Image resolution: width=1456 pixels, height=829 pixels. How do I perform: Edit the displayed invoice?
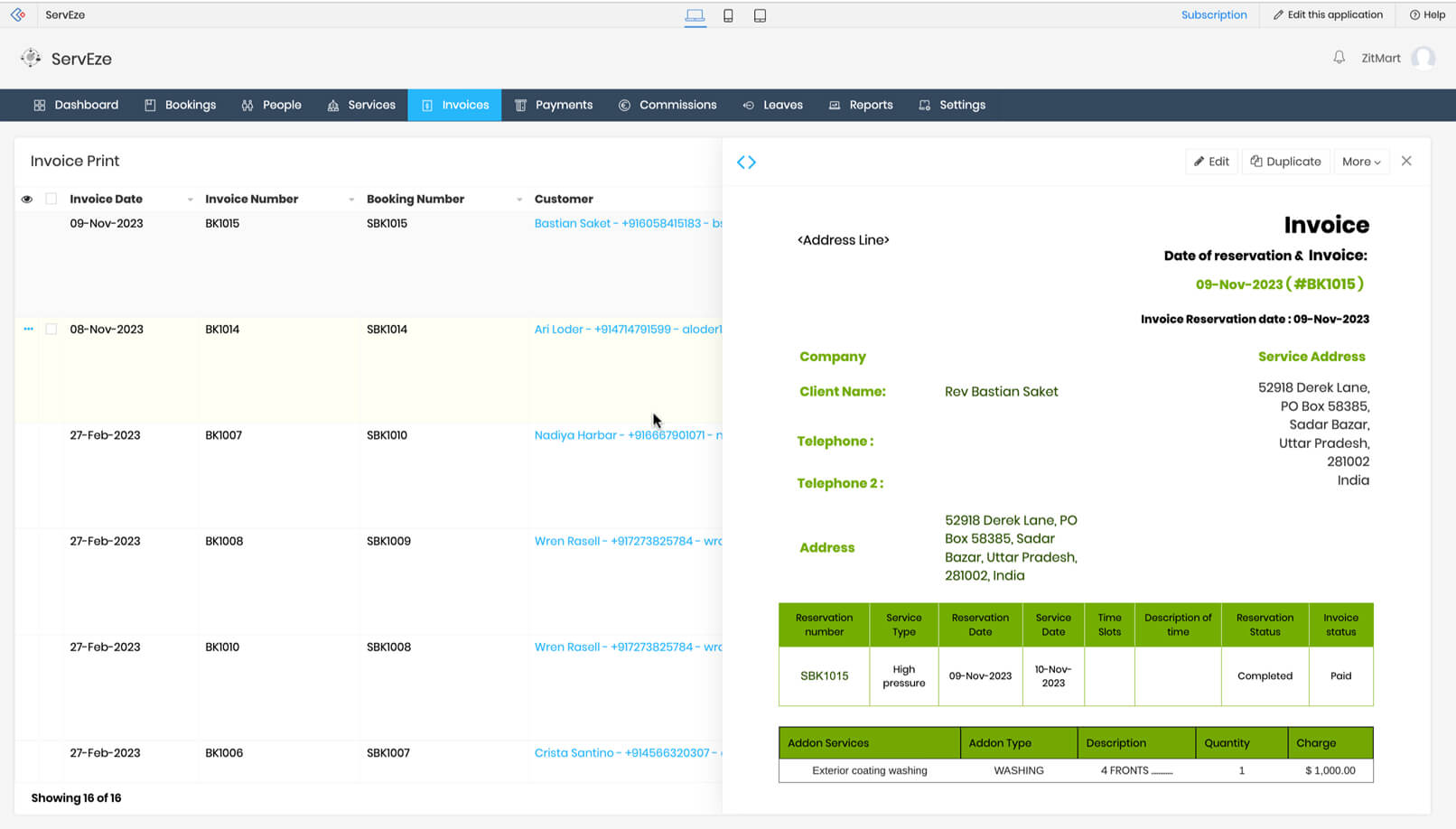1211,161
